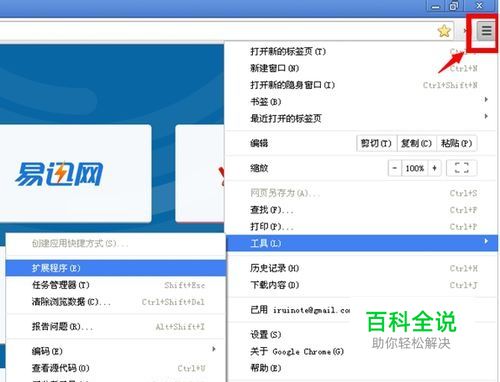Expand the highlighted 工具 (L) submenu
Screen dimensions: 500x382
coord(362,243)
